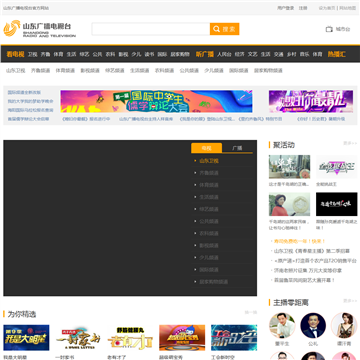
Task: Open 网站地图 sitemap link
Action: [348, 8]
